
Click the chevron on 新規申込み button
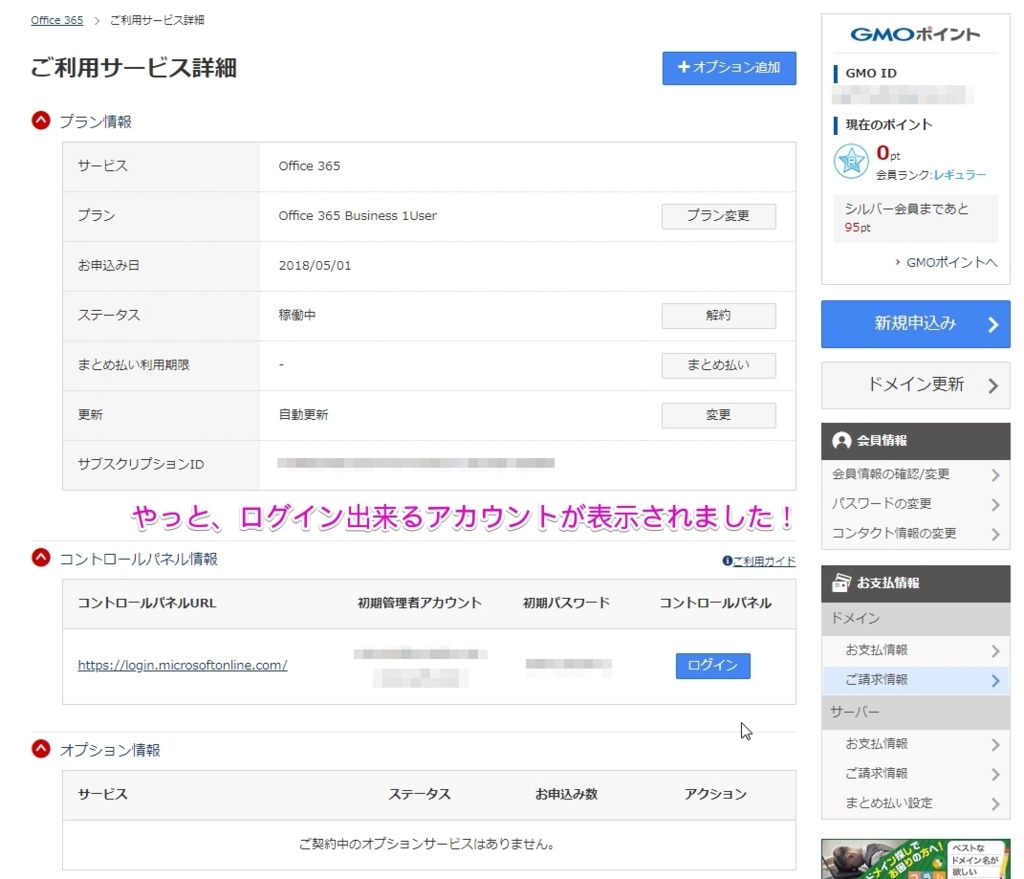pyautogui.click(x=993, y=325)
